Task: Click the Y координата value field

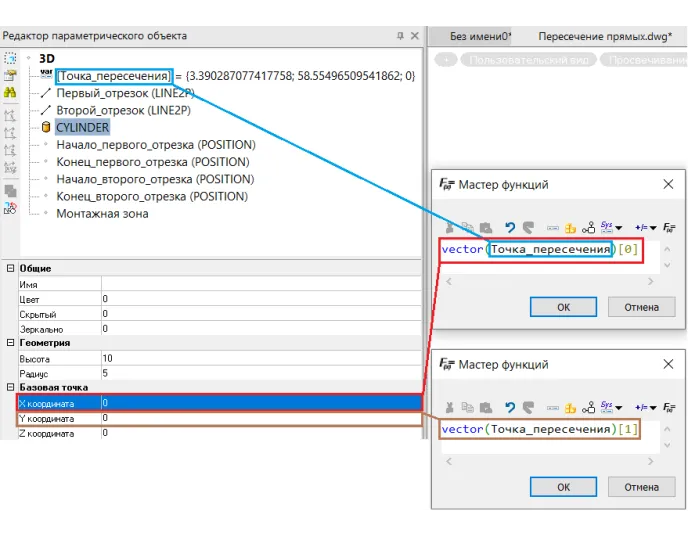Action: coord(261,418)
